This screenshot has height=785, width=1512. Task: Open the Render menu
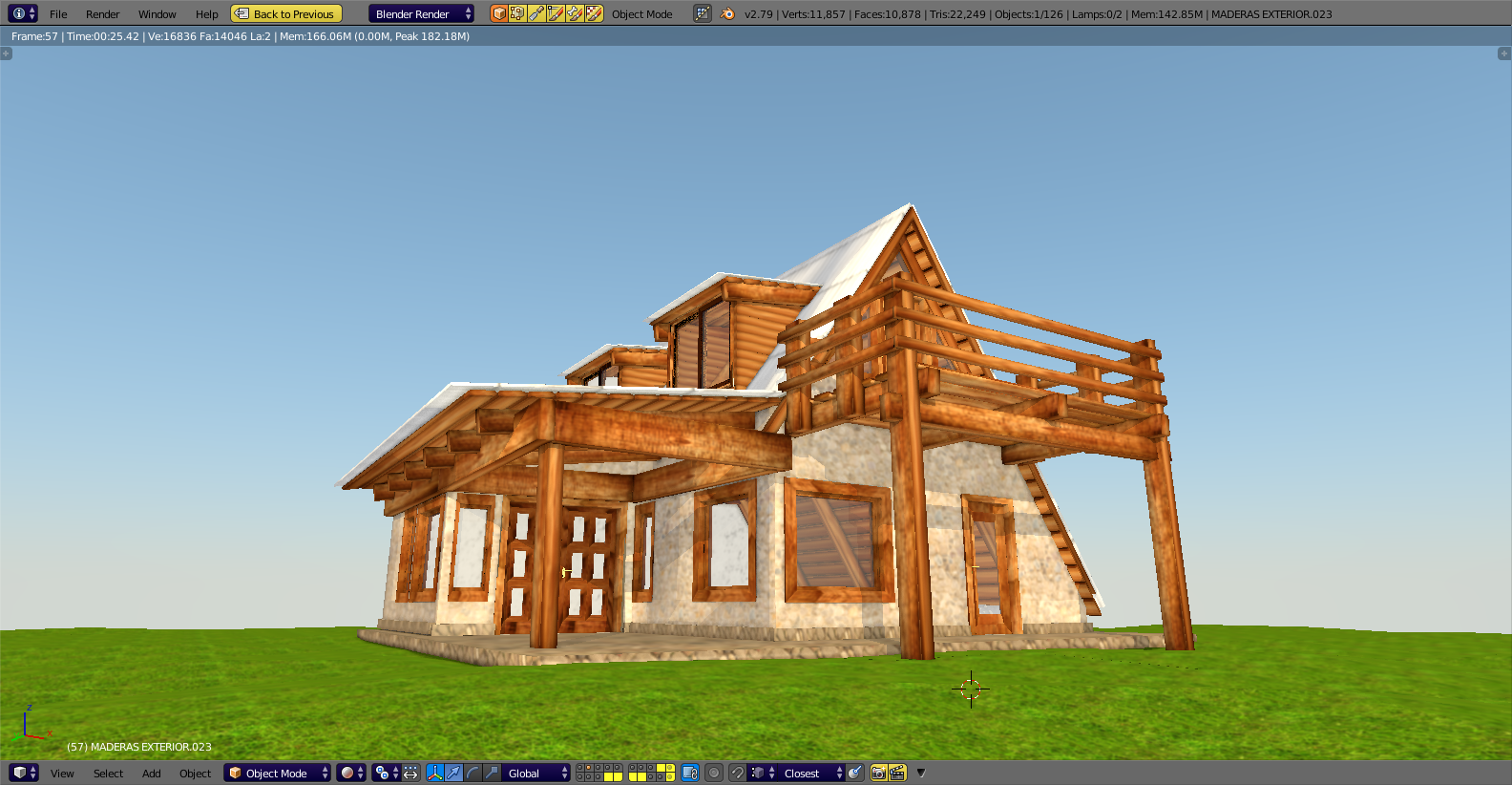[x=102, y=14]
